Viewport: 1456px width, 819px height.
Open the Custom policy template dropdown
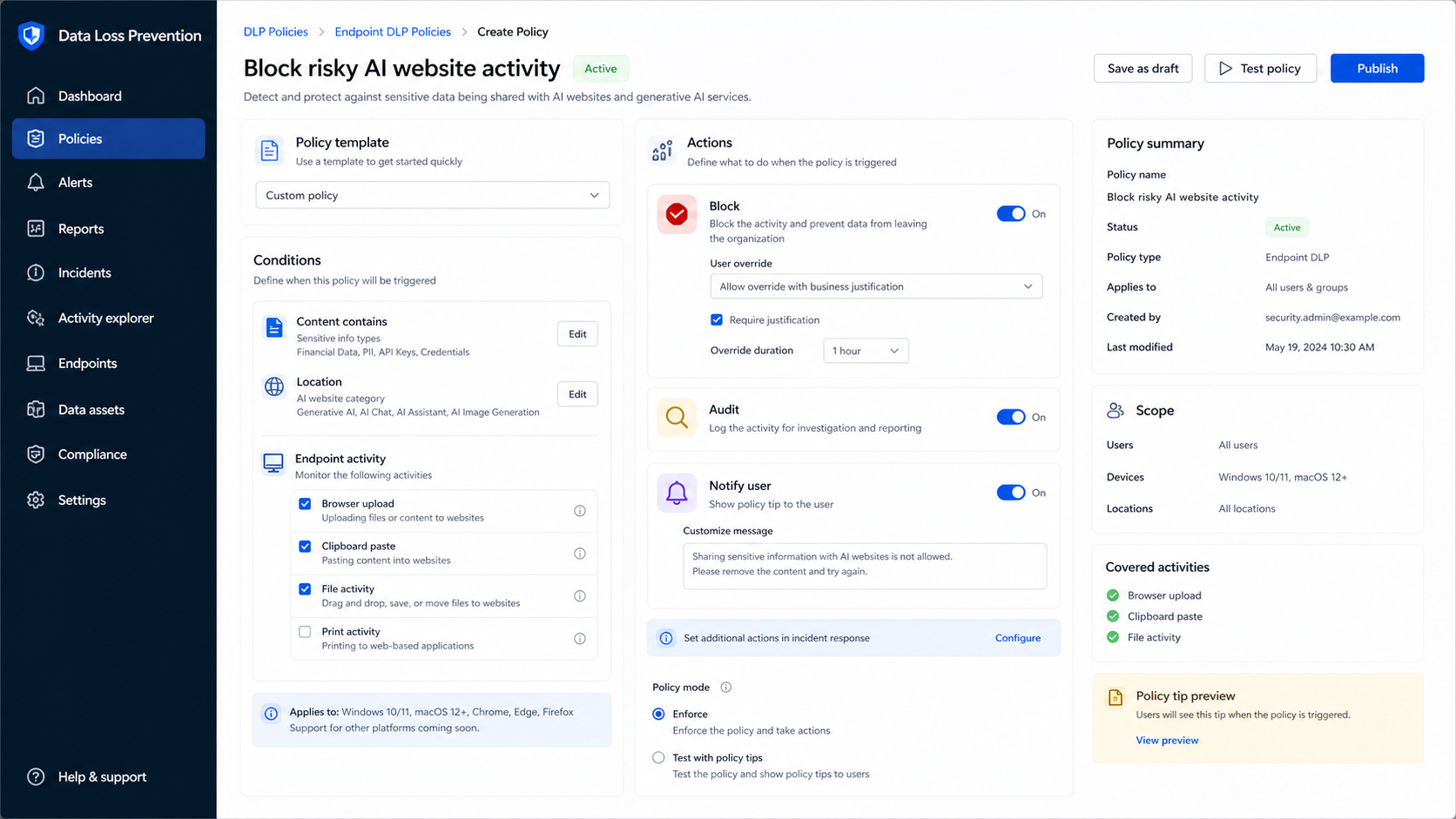[x=433, y=195]
